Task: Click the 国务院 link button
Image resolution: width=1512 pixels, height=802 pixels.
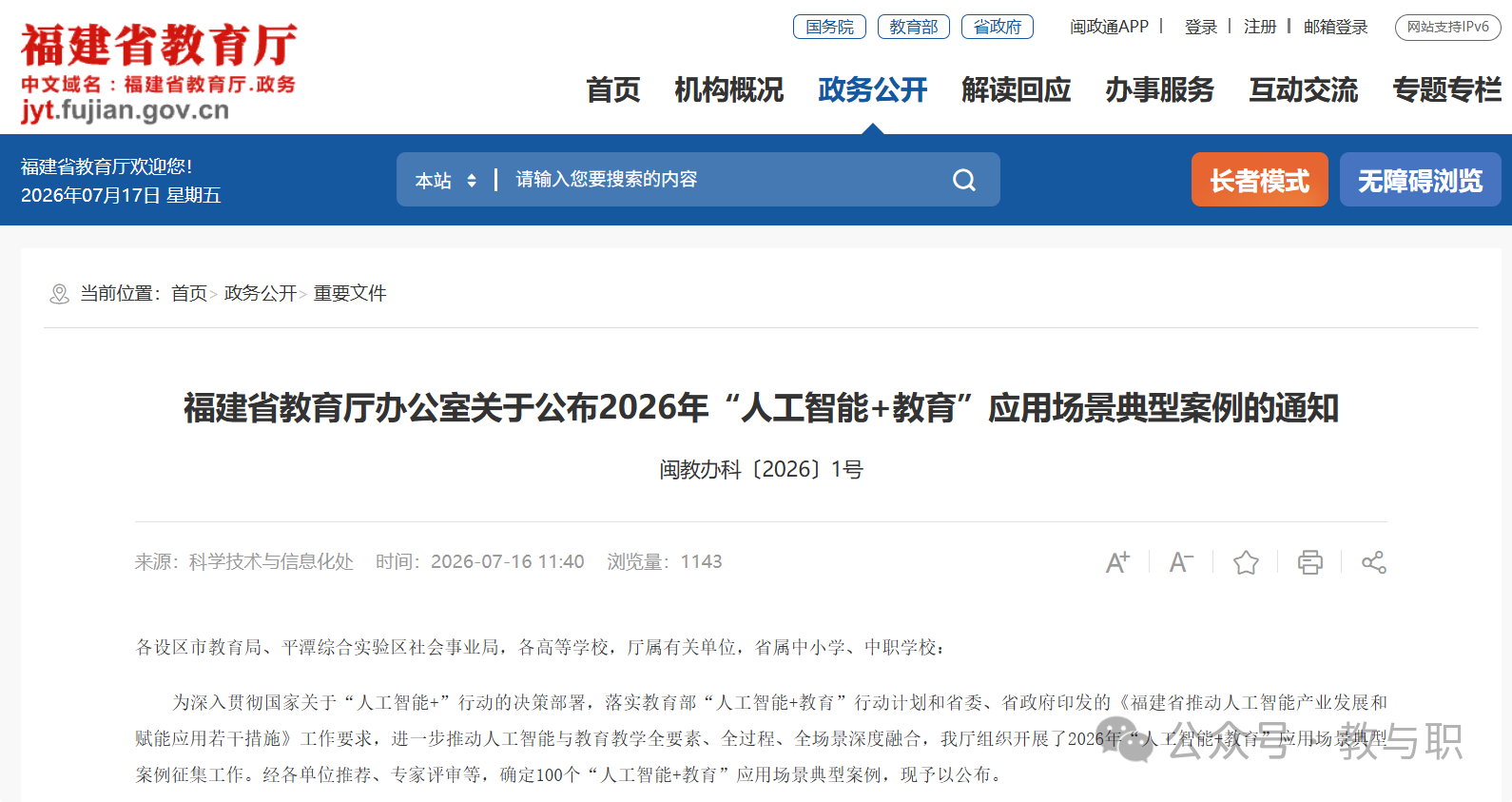Action: [x=829, y=27]
